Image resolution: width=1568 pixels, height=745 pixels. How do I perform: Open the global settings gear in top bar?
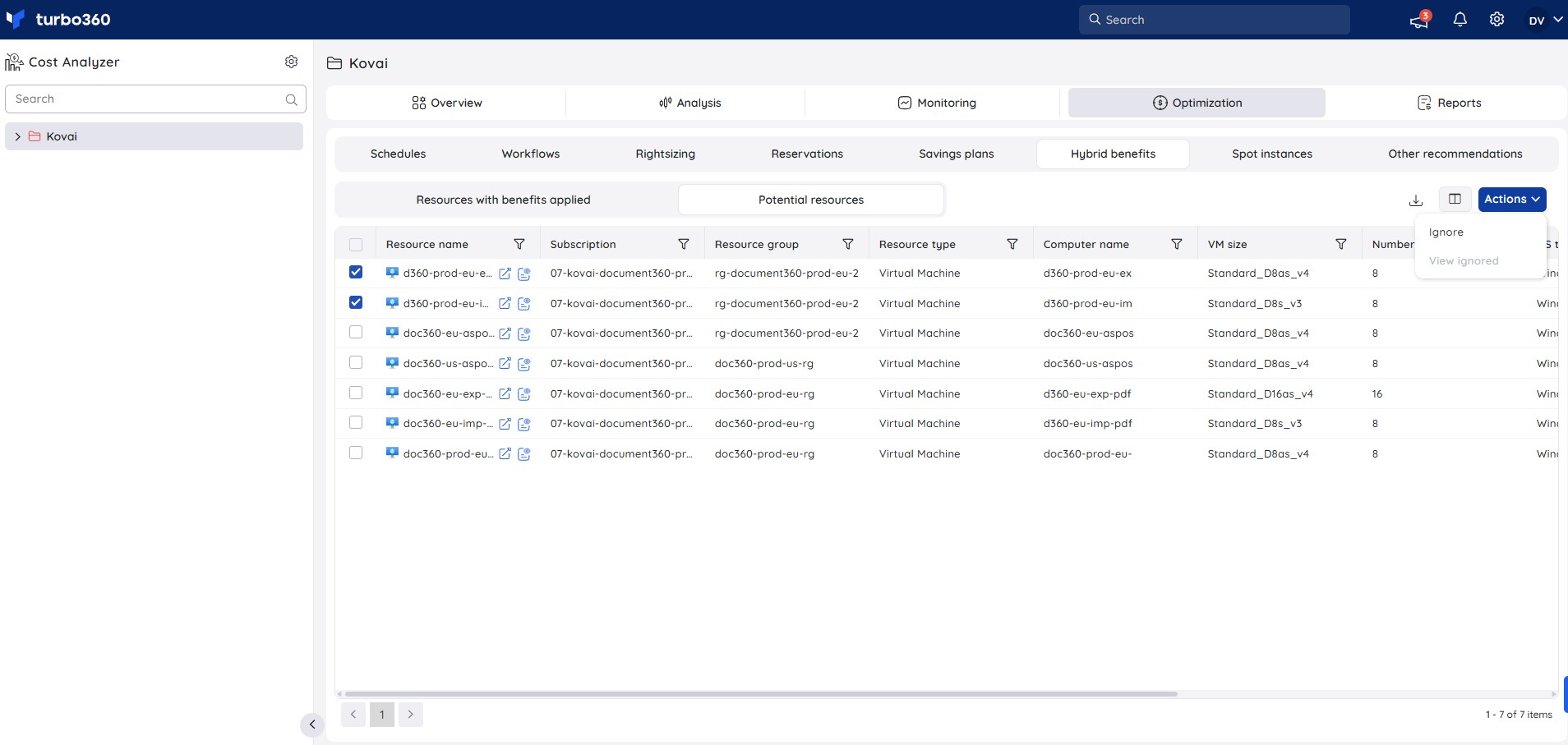[1497, 20]
